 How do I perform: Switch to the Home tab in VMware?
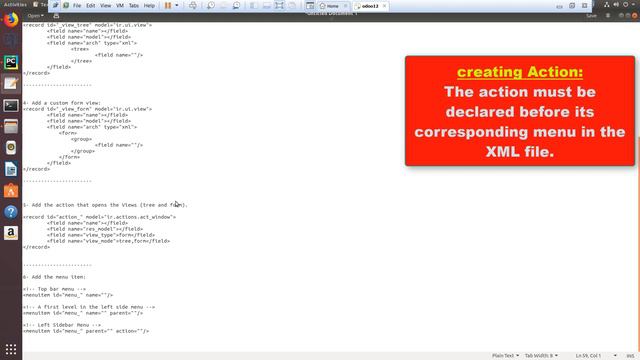[333, 6]
